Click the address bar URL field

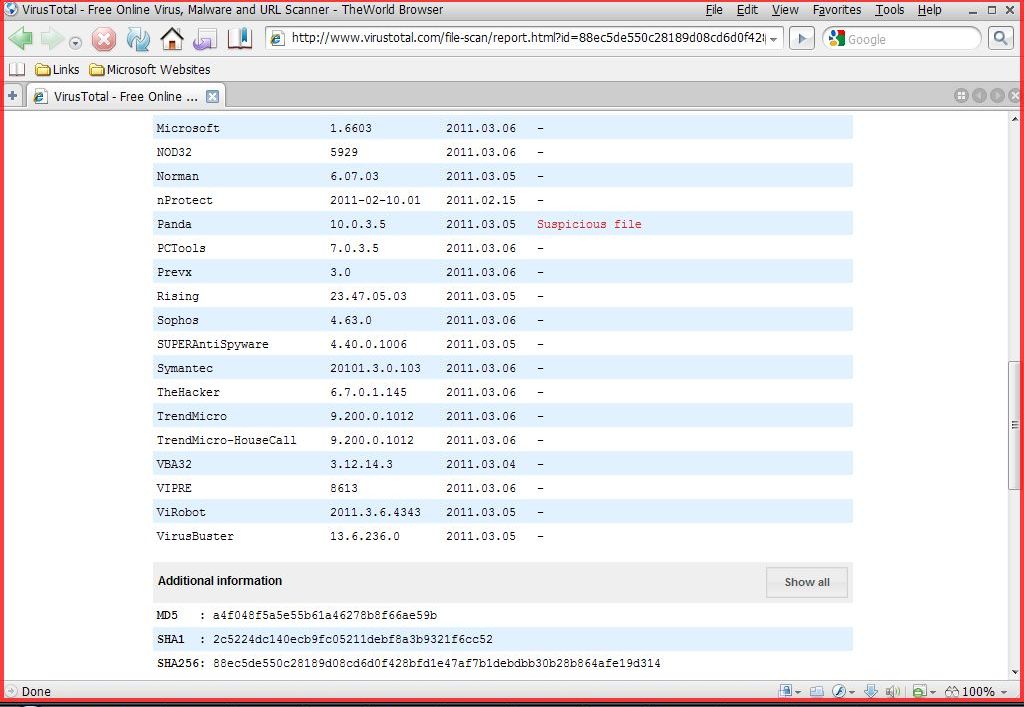[526, 38]
